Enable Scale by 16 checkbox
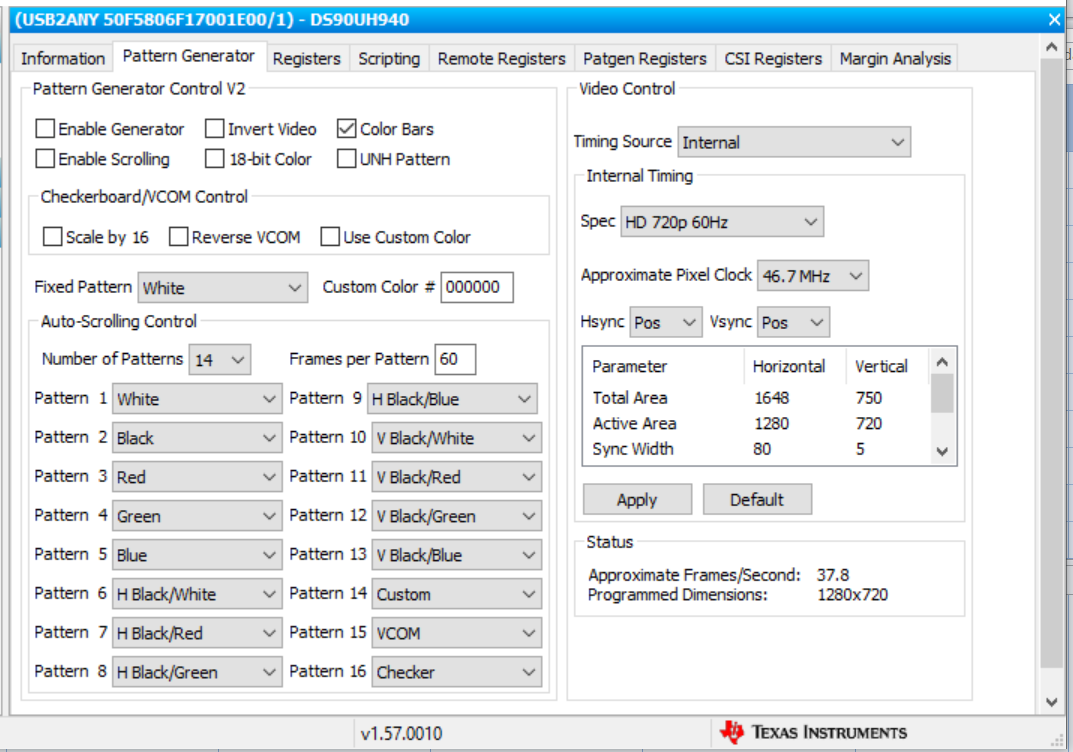This screenshot has height=752, width=1073. (x=52, y=237)
